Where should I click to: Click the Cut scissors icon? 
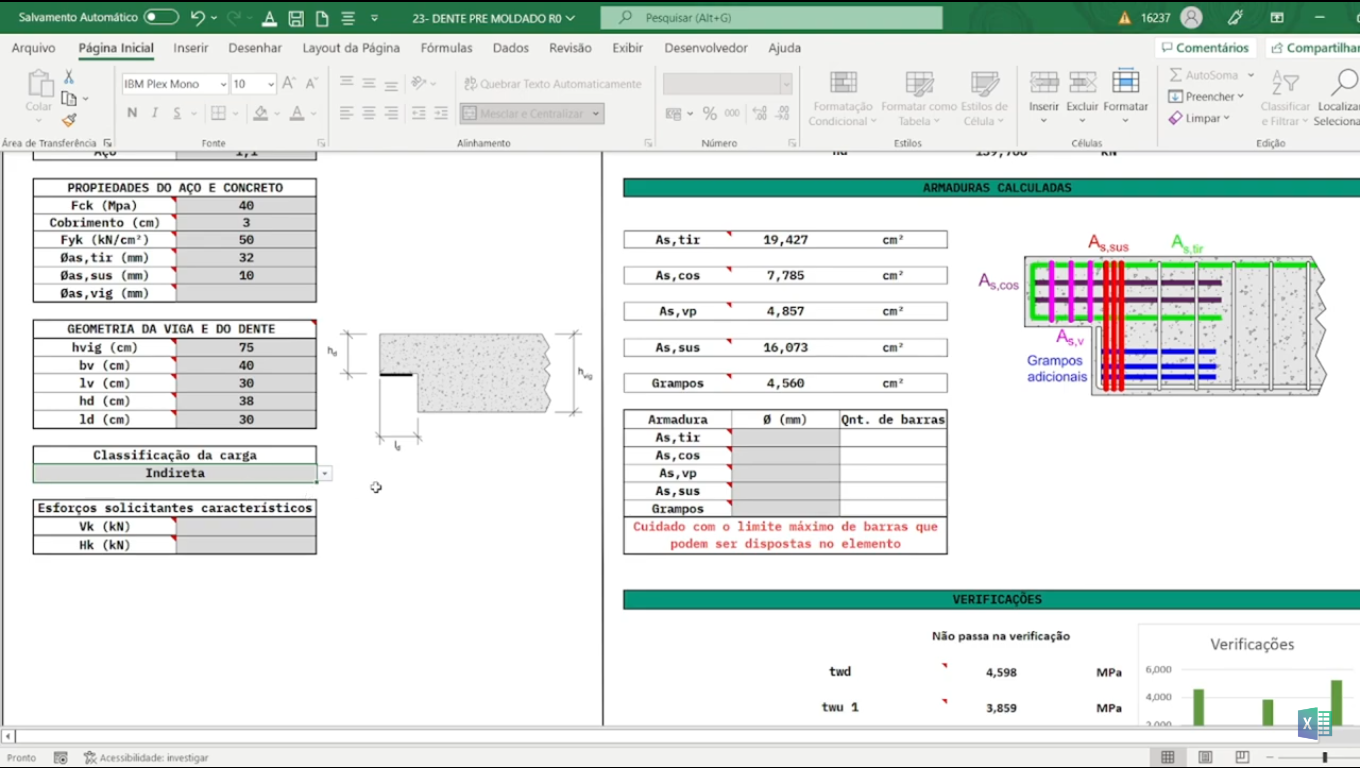[x=69, y=77]
